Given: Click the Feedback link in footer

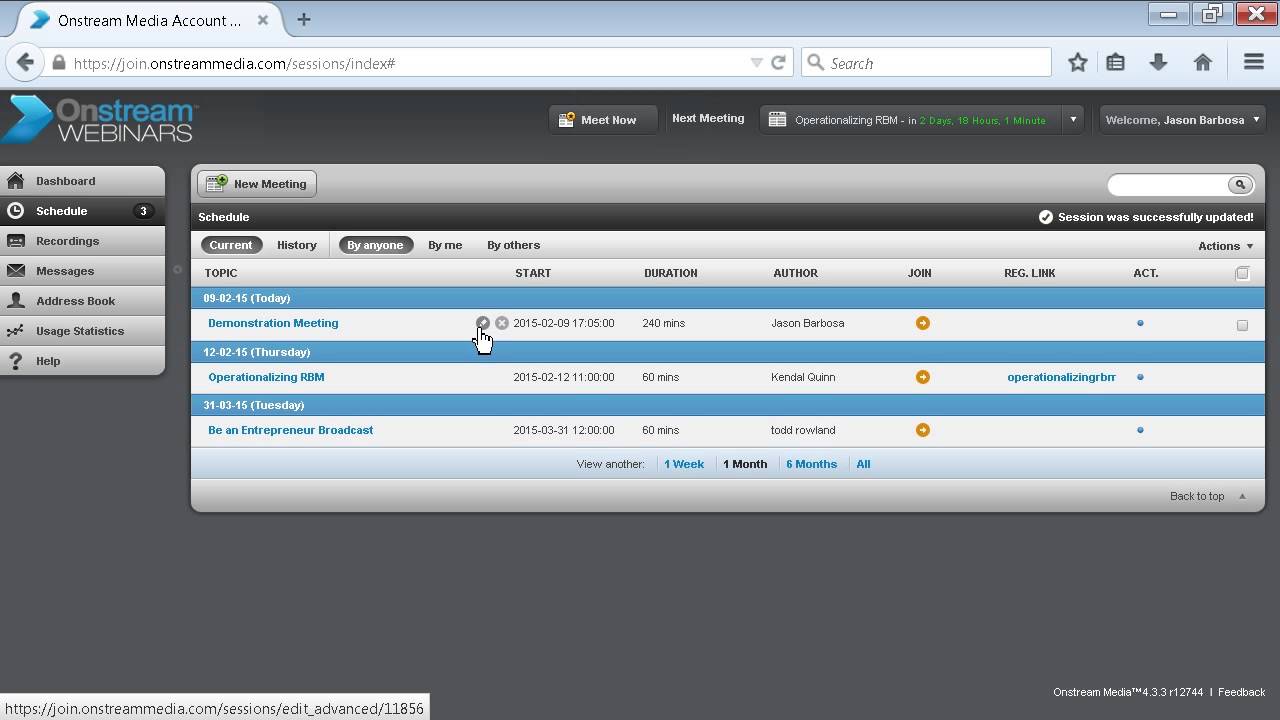Looking at the screenshot, I should click(x=1241, y=692).
